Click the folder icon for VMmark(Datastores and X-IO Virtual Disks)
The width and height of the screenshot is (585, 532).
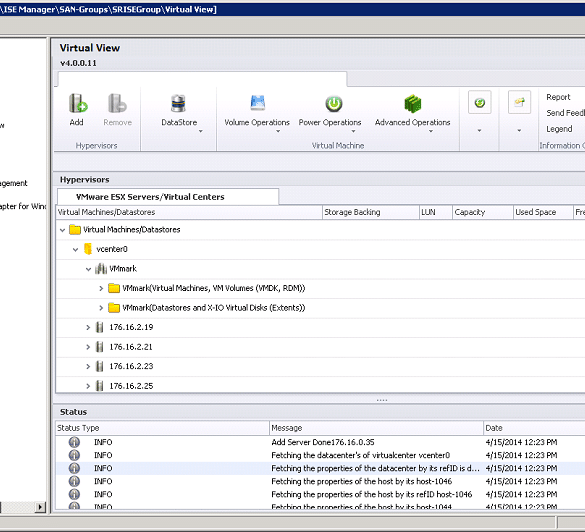pyautogui.click(x=114, y=308)
